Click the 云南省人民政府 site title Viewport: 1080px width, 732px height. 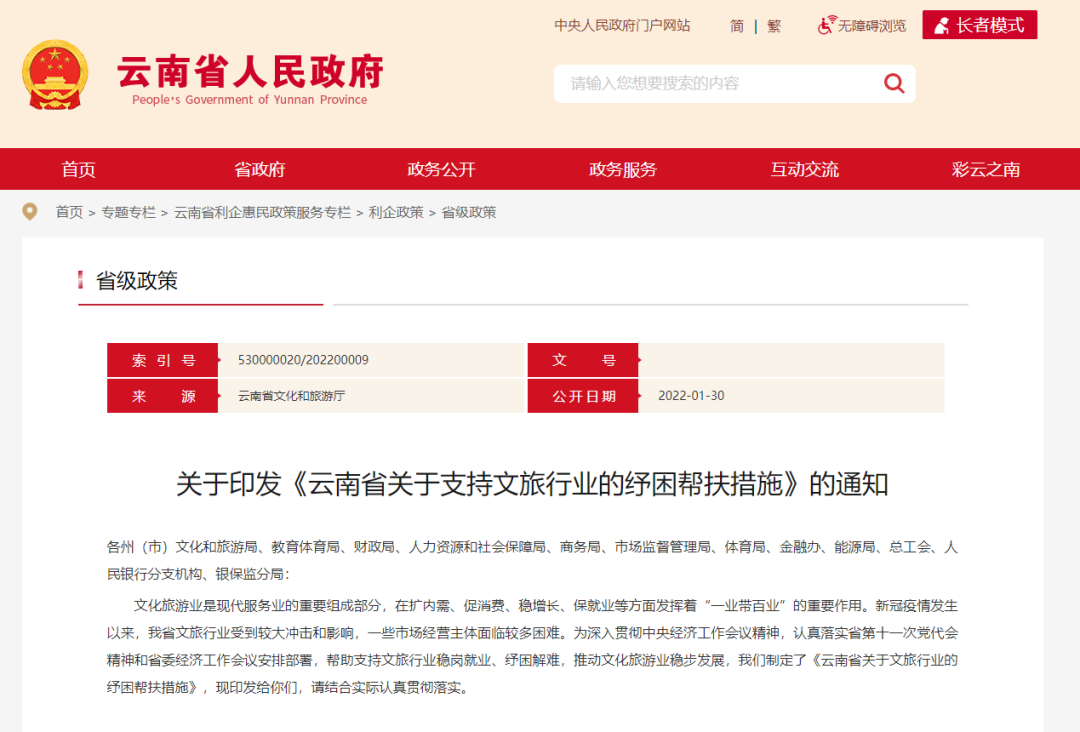(251, 72)
